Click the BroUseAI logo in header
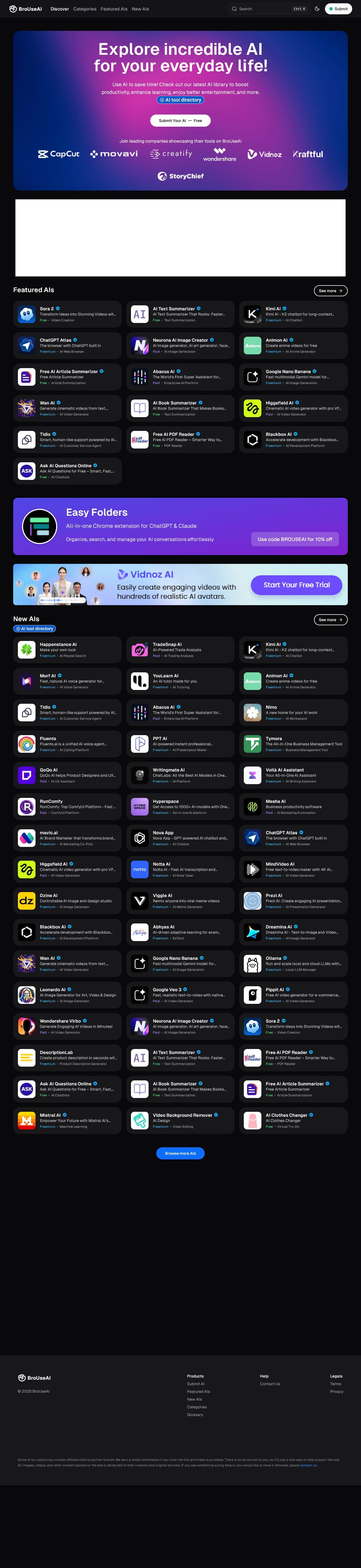This screenshot has width=361, height=1568. tap(26, 9)
